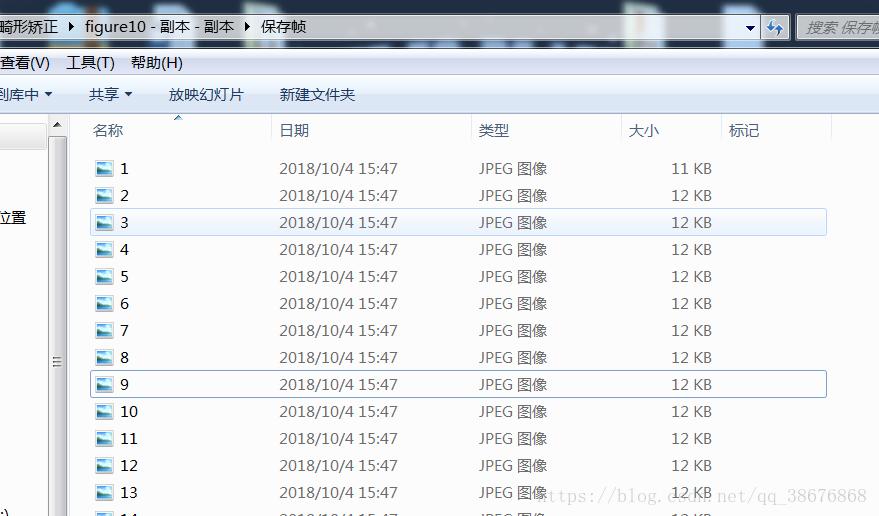Open the 查看(V) menu
Image resolution: width=879 pixels, height=516 pixels.
pos(25,63)
